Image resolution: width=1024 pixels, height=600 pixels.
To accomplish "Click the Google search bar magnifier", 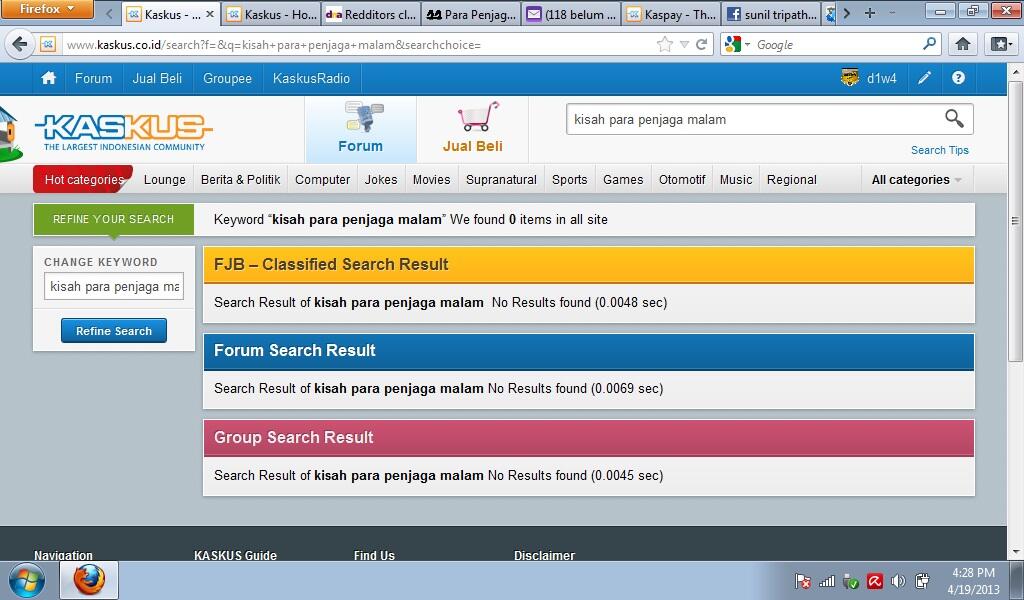I will [x=929, y=44].
